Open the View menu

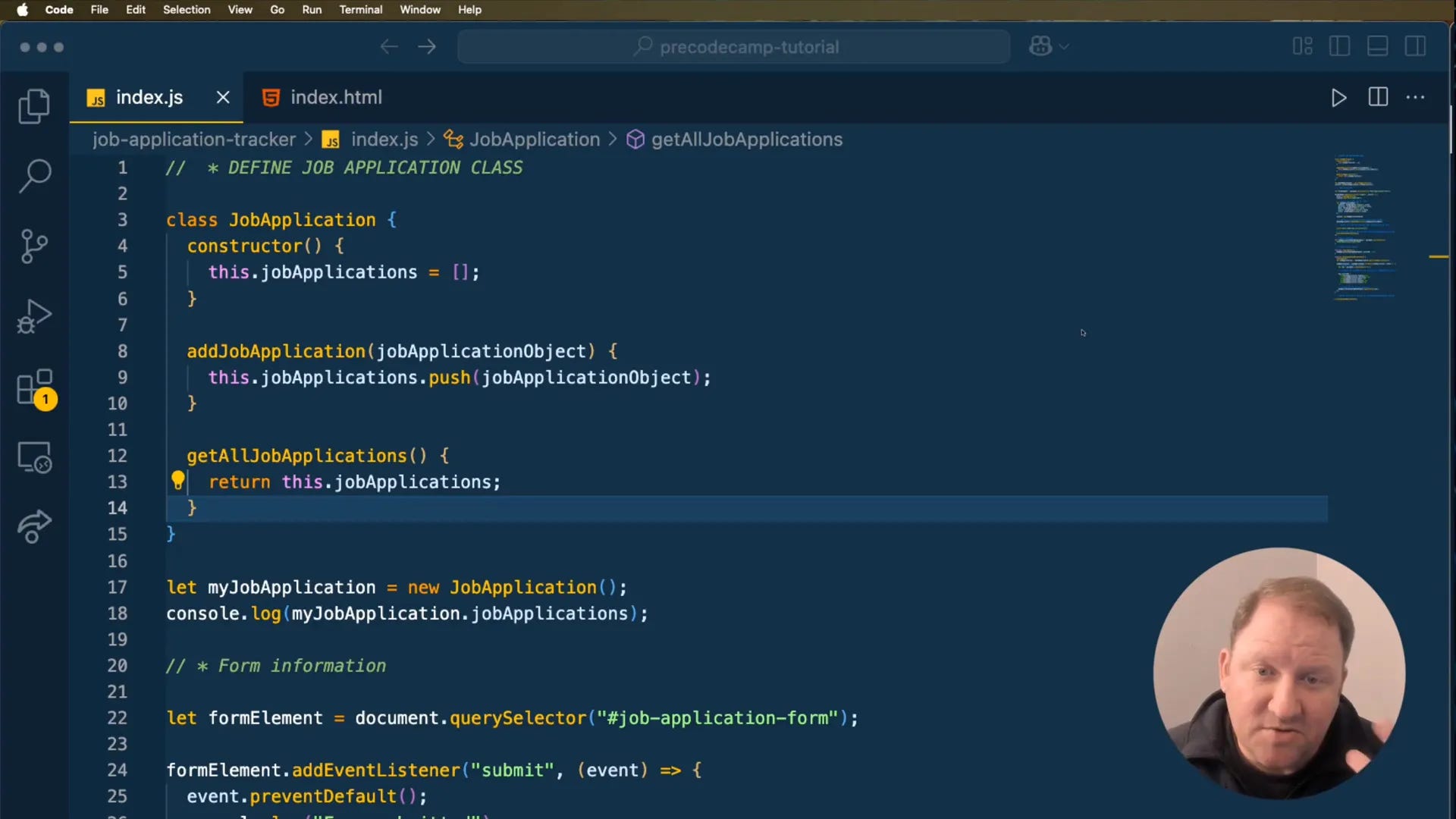(x=240, y=10)
